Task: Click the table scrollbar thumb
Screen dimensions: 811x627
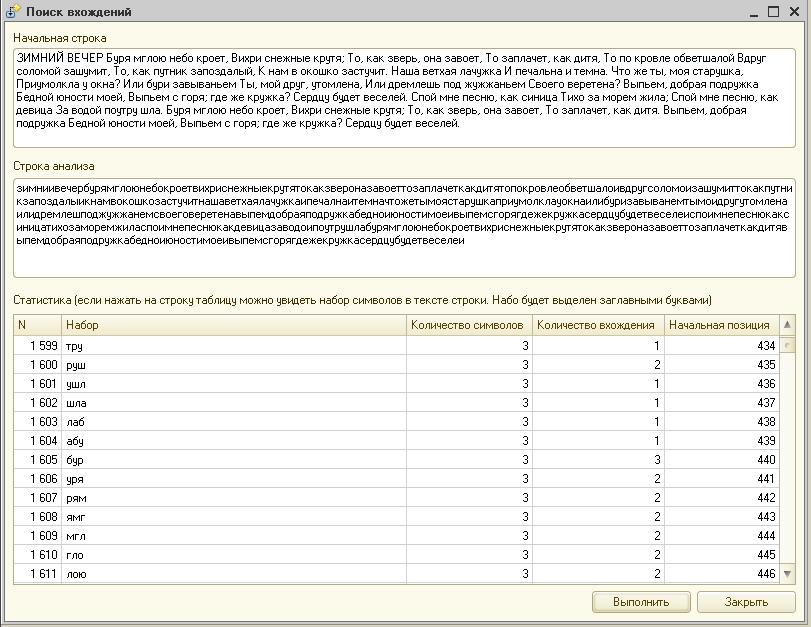Action: [x=787, y=345]
